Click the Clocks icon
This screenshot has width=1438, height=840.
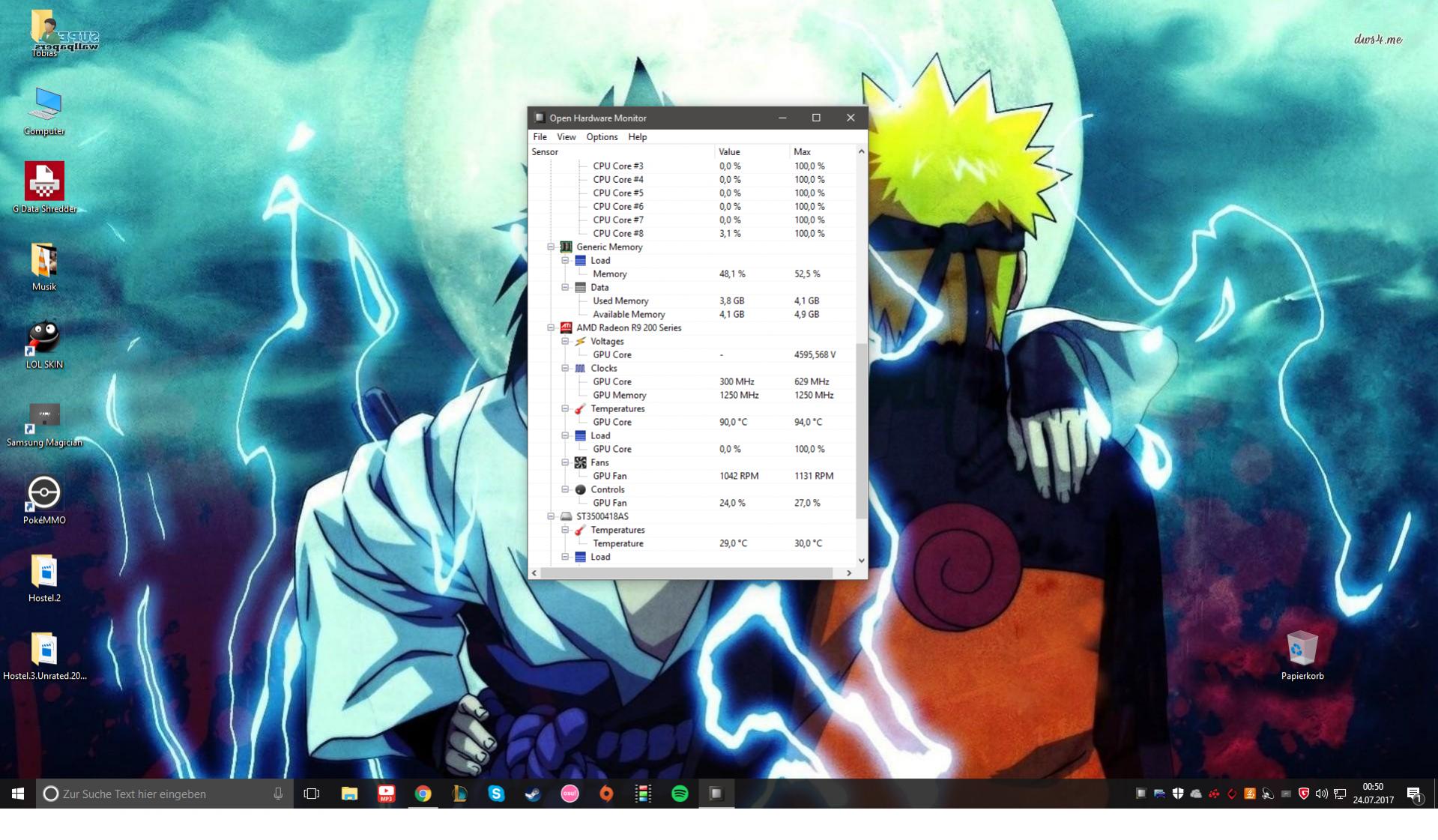coord(580,368)
